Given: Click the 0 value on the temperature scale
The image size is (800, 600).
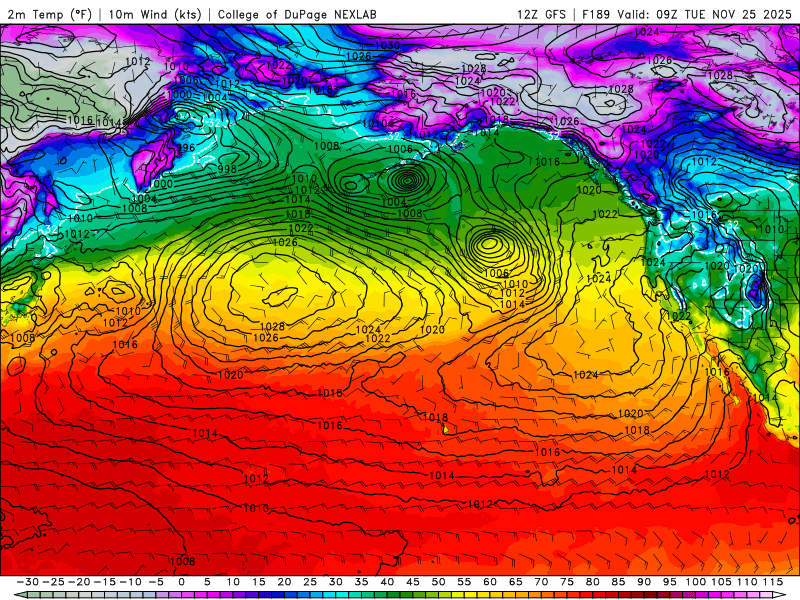Looking at the screenshot, I should 182,582.
